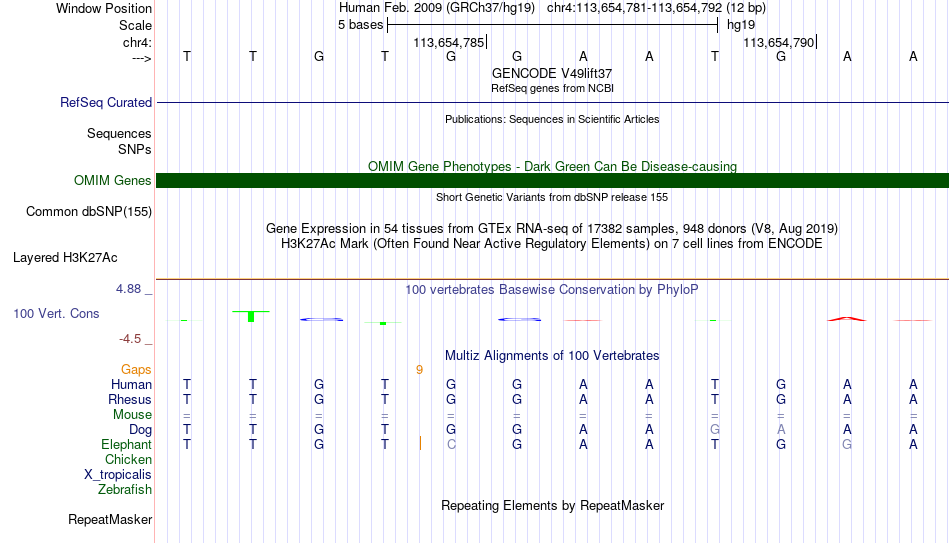The width and height of the screenshot is (950, 543).
Task: Open the GTEx Gene Expression track title
Action: pyautogui.click(x=552, y=228)
